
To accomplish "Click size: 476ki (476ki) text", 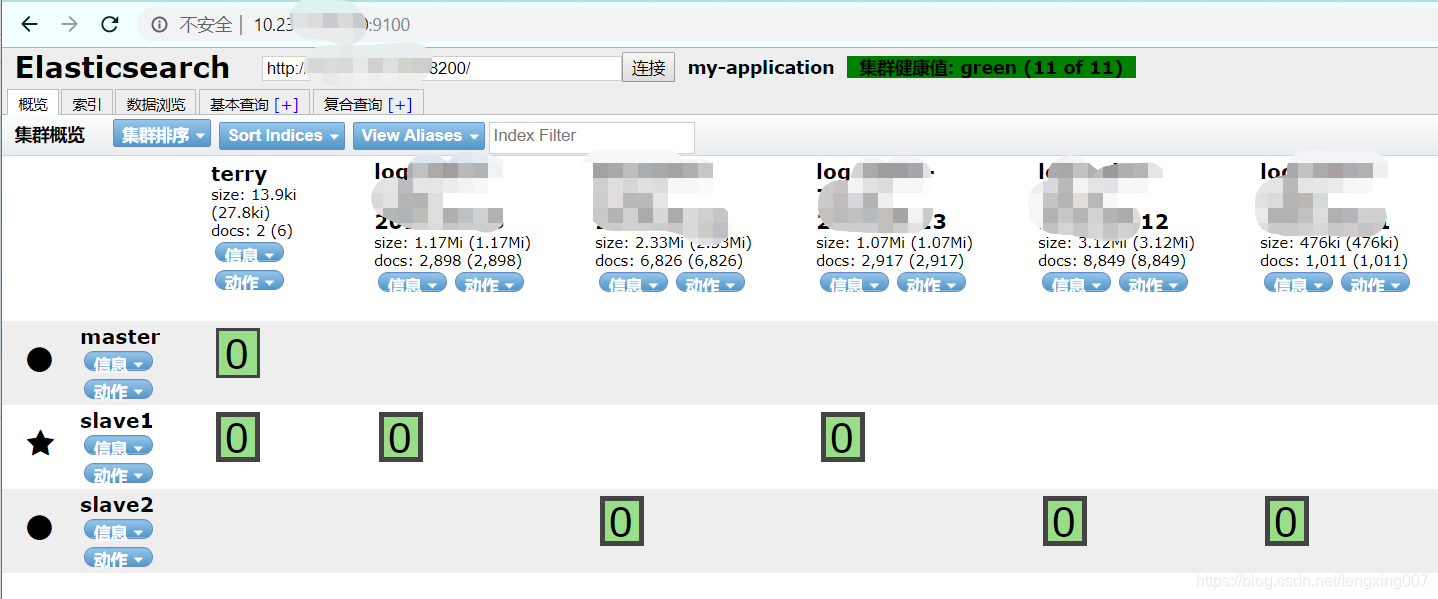I will coord(1329,242).
